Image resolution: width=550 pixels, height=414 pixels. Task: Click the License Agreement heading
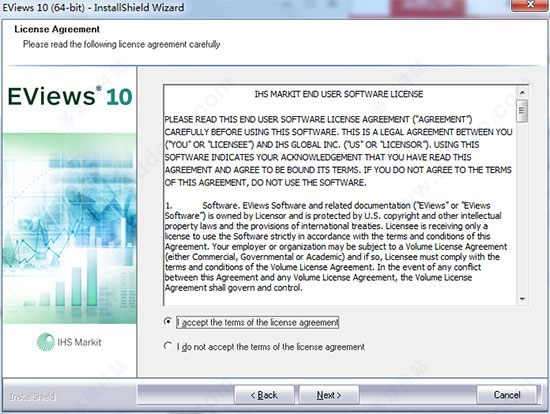[57, 29]
